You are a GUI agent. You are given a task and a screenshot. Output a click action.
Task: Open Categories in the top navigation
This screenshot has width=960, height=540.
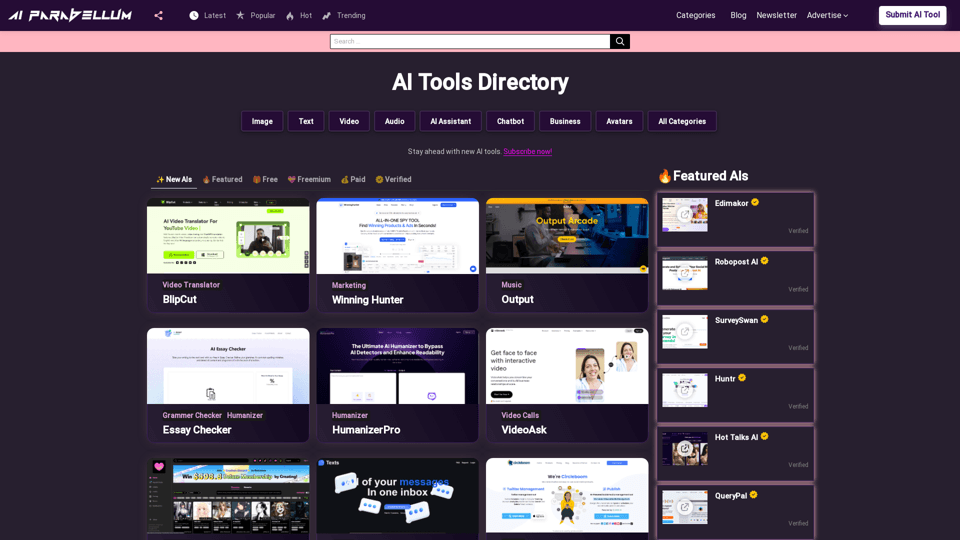tap(696, 15)
